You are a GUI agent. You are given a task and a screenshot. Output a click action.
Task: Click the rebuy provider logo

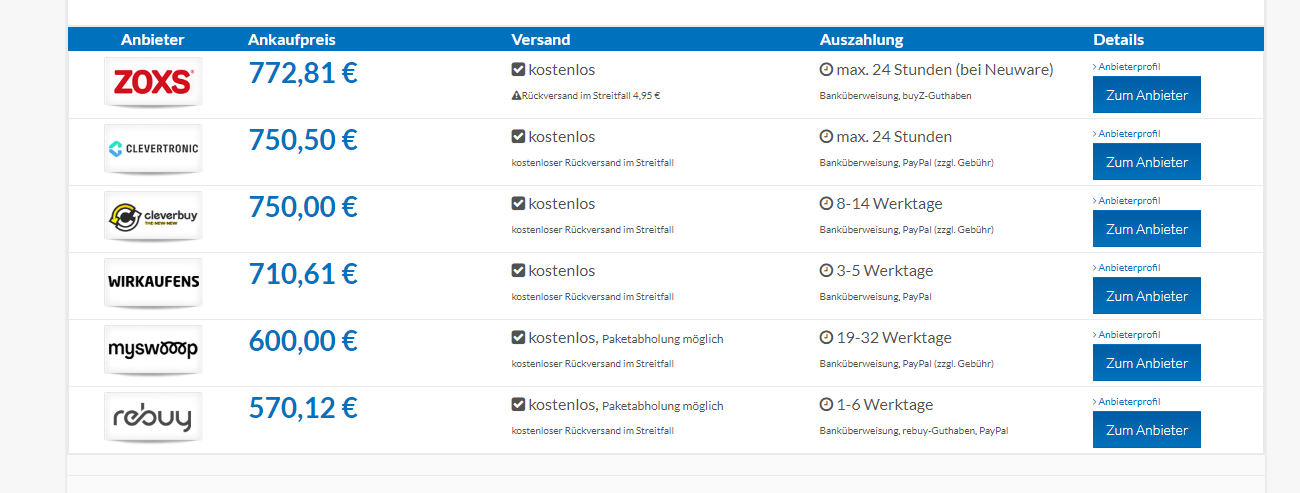click(153, 417)
